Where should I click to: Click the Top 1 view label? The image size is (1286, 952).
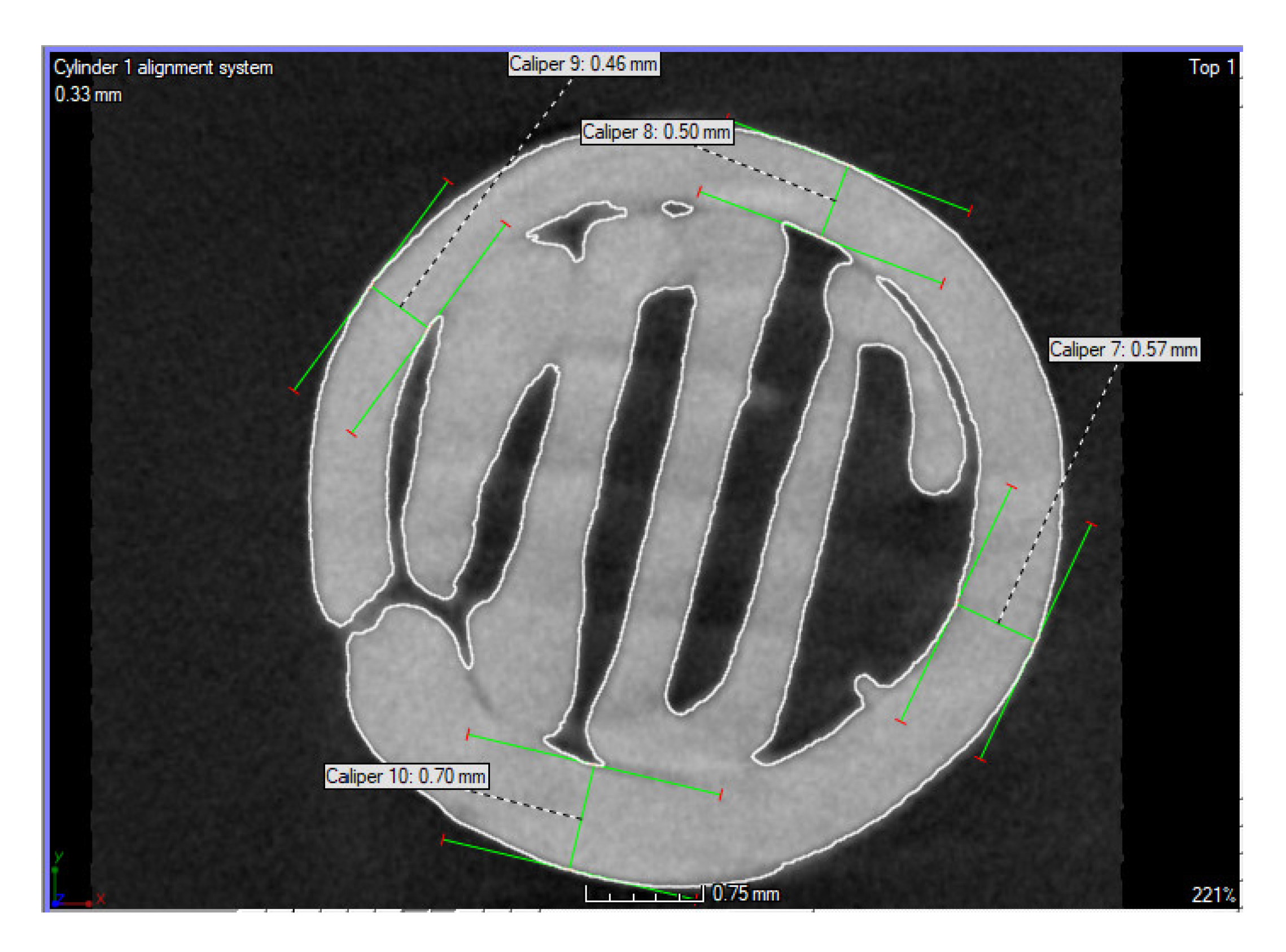[x=1211, y=67]
